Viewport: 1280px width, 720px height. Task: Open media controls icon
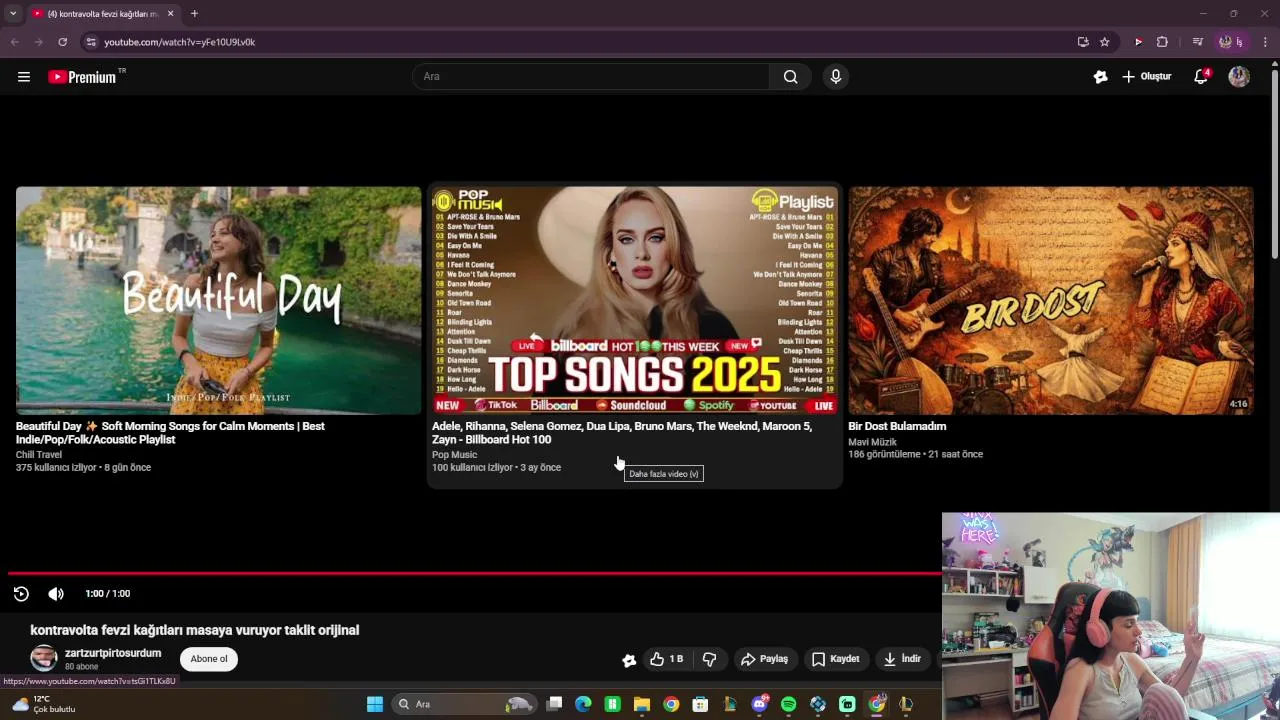click(x=1197, y=42)
